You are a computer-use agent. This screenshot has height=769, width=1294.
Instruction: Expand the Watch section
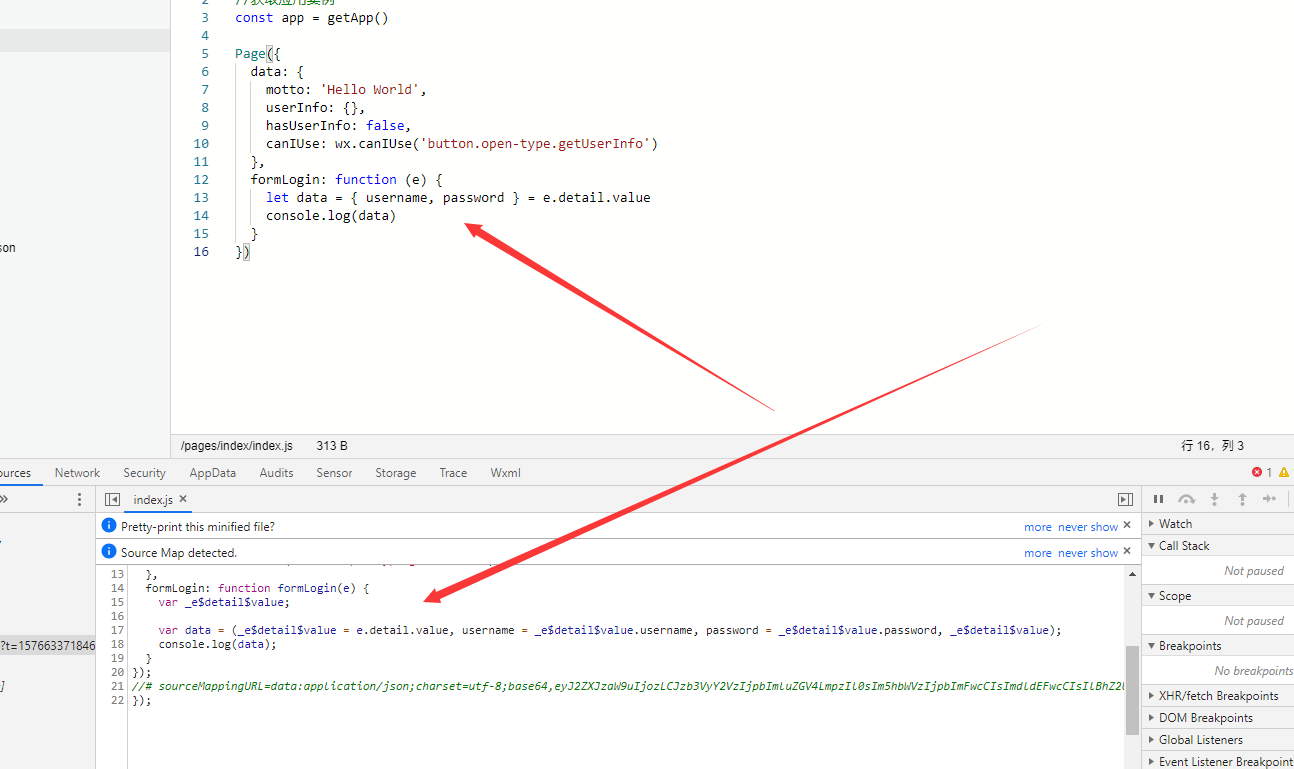[x=1175, y=524]
